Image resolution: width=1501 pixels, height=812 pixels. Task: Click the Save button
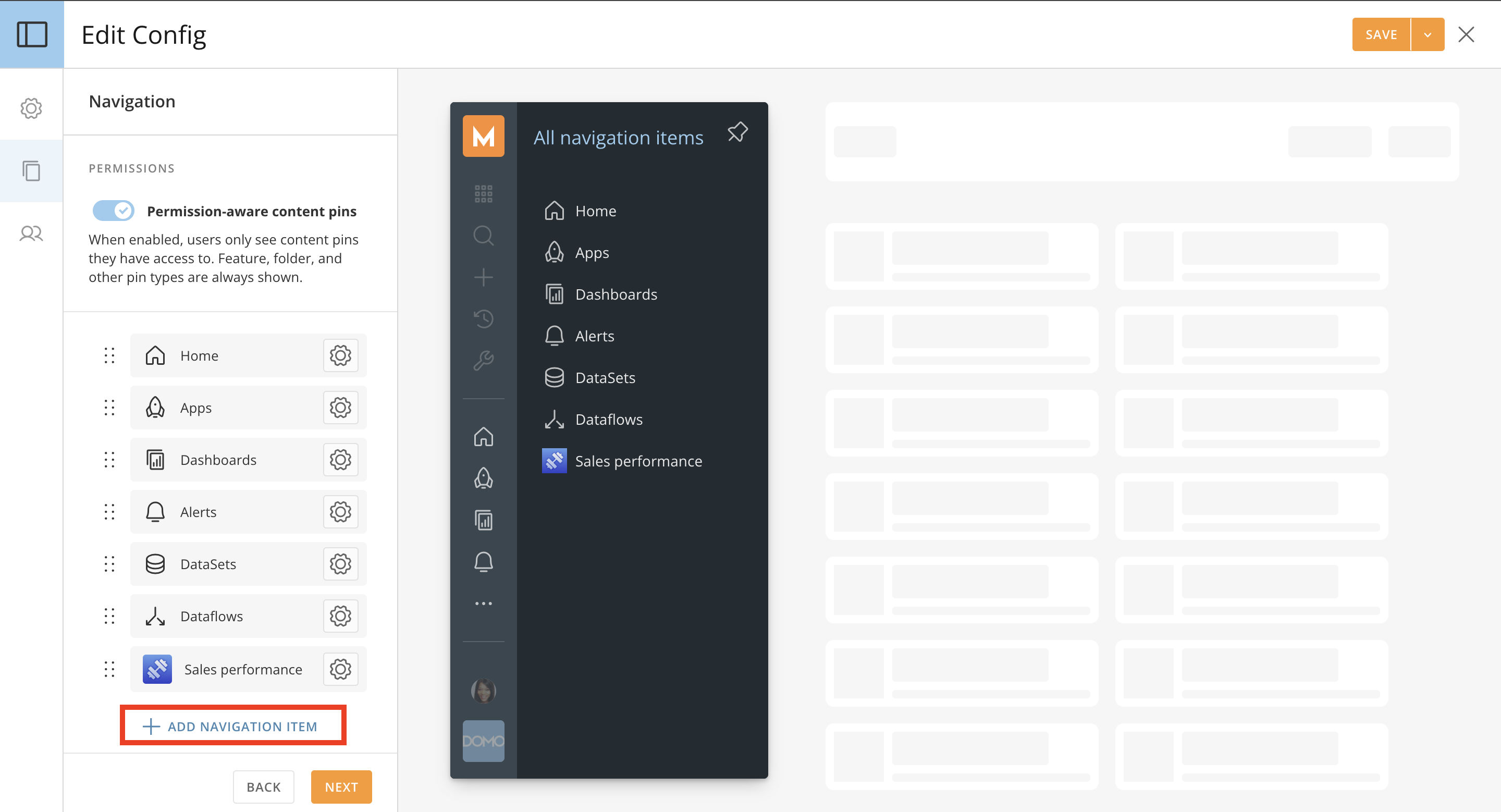1381,34
